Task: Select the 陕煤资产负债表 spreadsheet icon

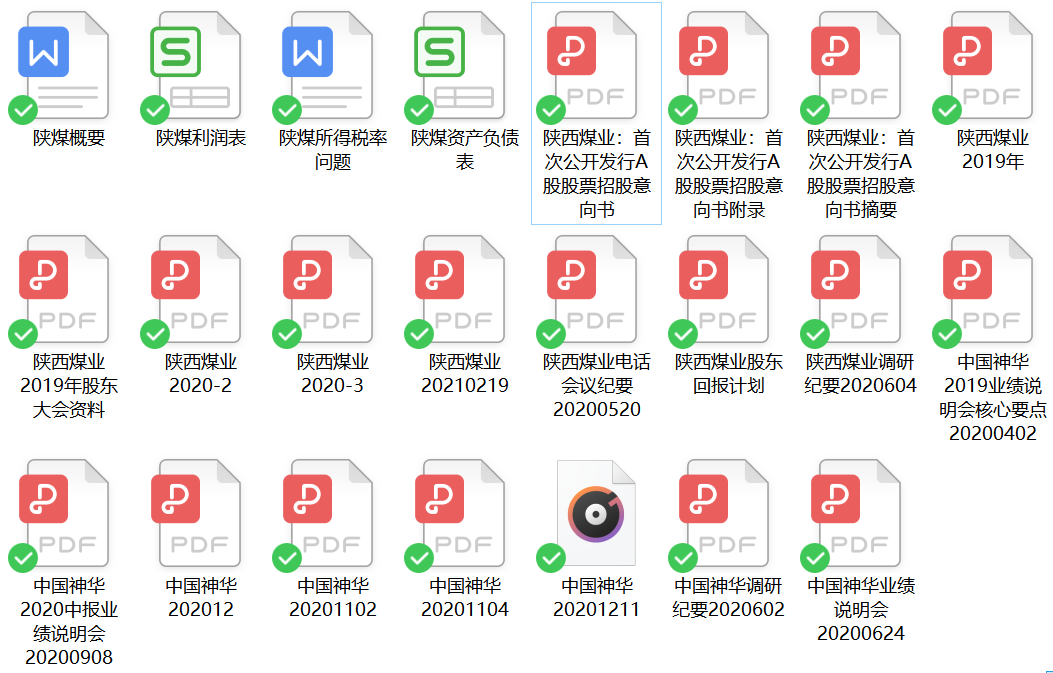Action: (x=459, y=66)
